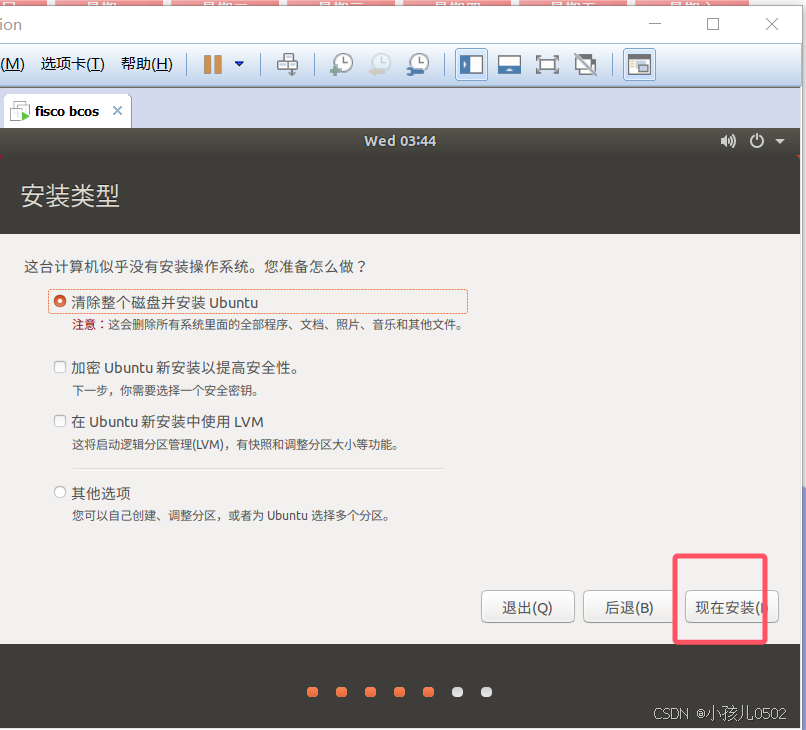Image resolution: width=806 pixels, height=730 pixels.
Task: Minimize the VMware window
Action: pyautogui.click(x=655, y=24)
